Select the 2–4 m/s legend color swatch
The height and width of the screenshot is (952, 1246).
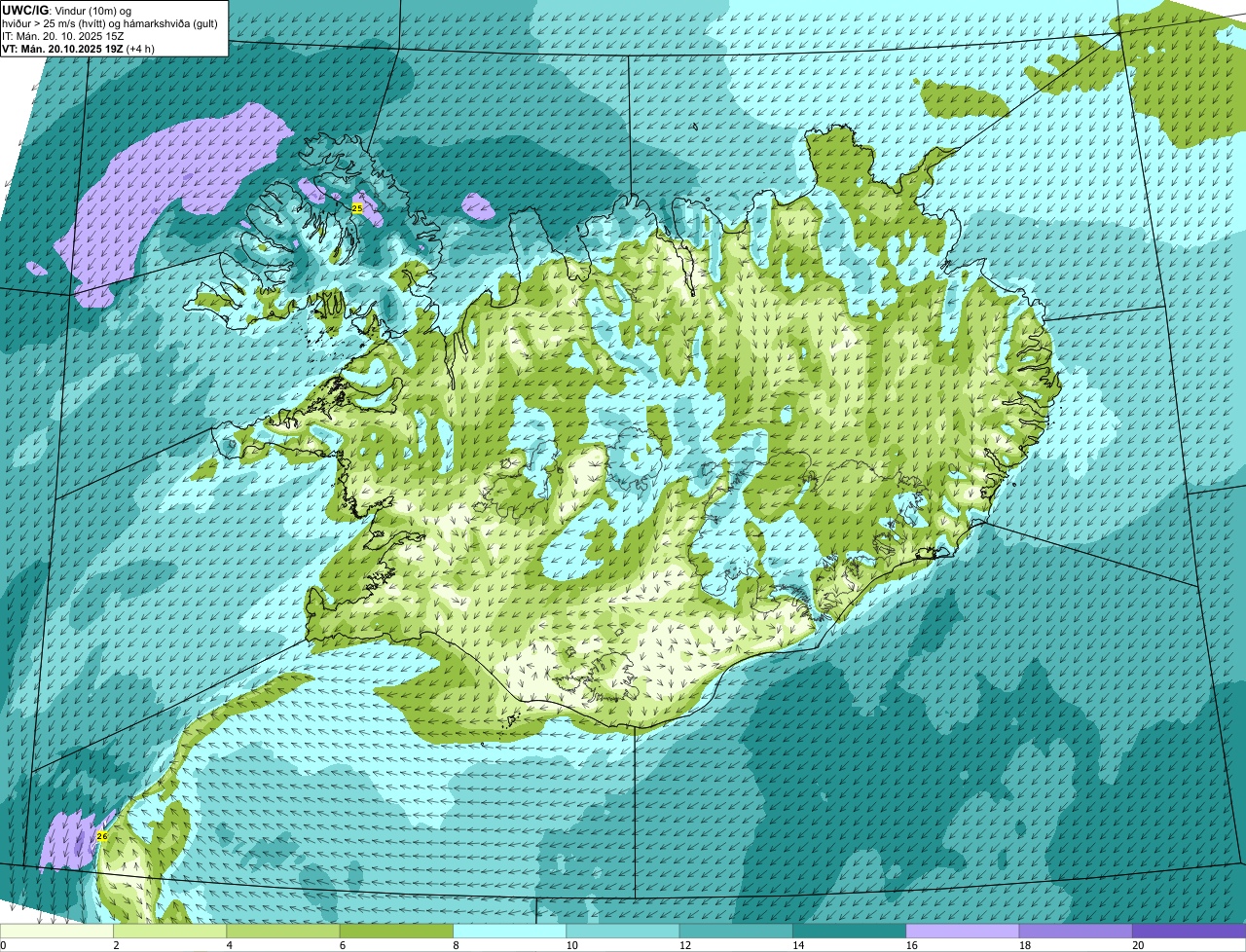170,931
